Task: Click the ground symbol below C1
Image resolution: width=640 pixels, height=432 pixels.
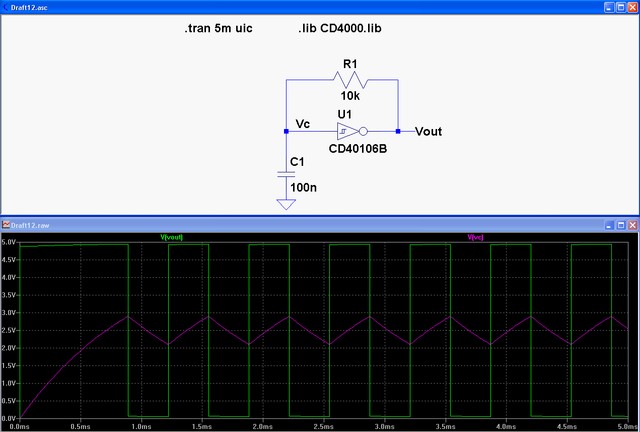Action: [x=286, y=204]
